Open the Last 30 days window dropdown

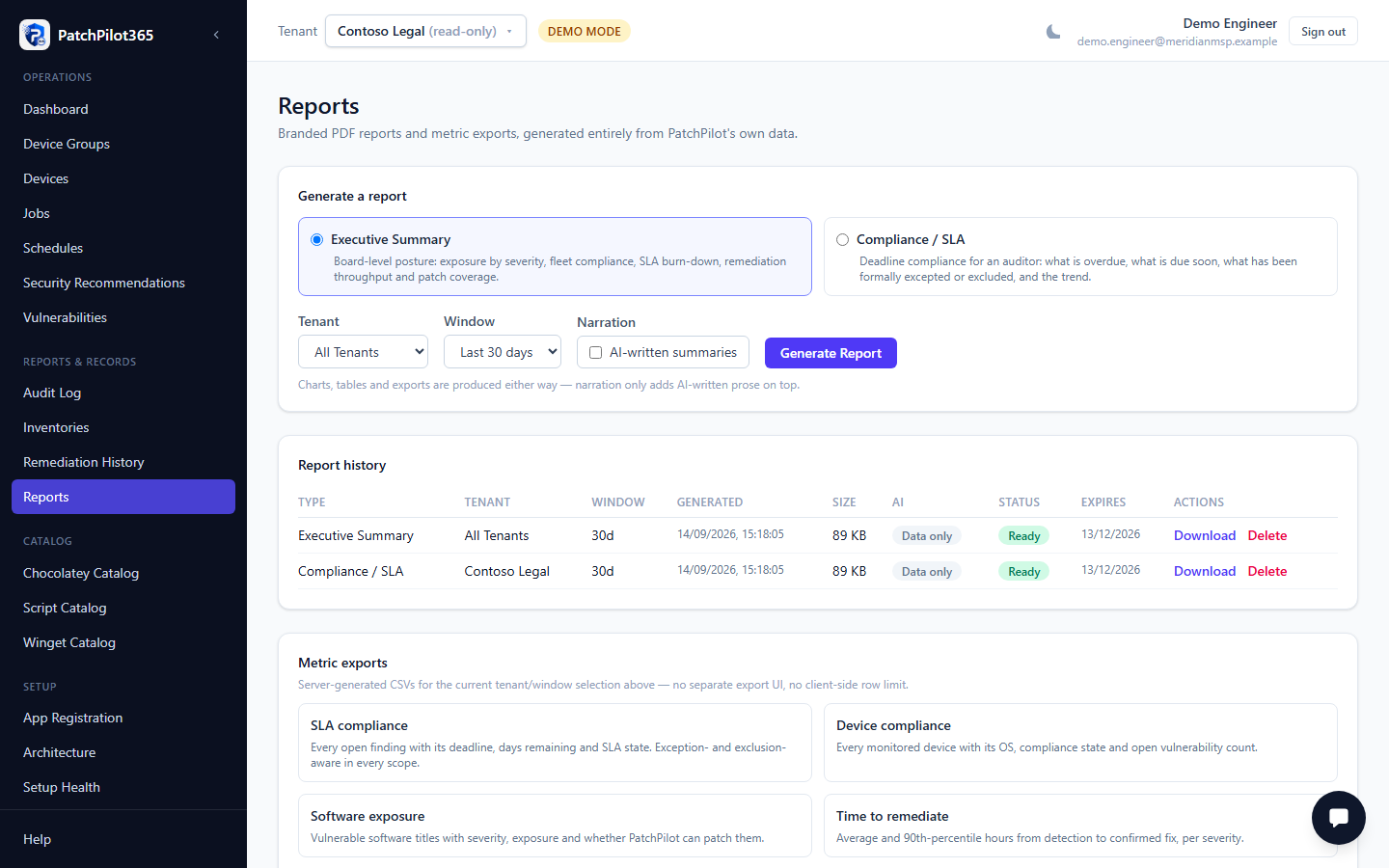point(503,352)
